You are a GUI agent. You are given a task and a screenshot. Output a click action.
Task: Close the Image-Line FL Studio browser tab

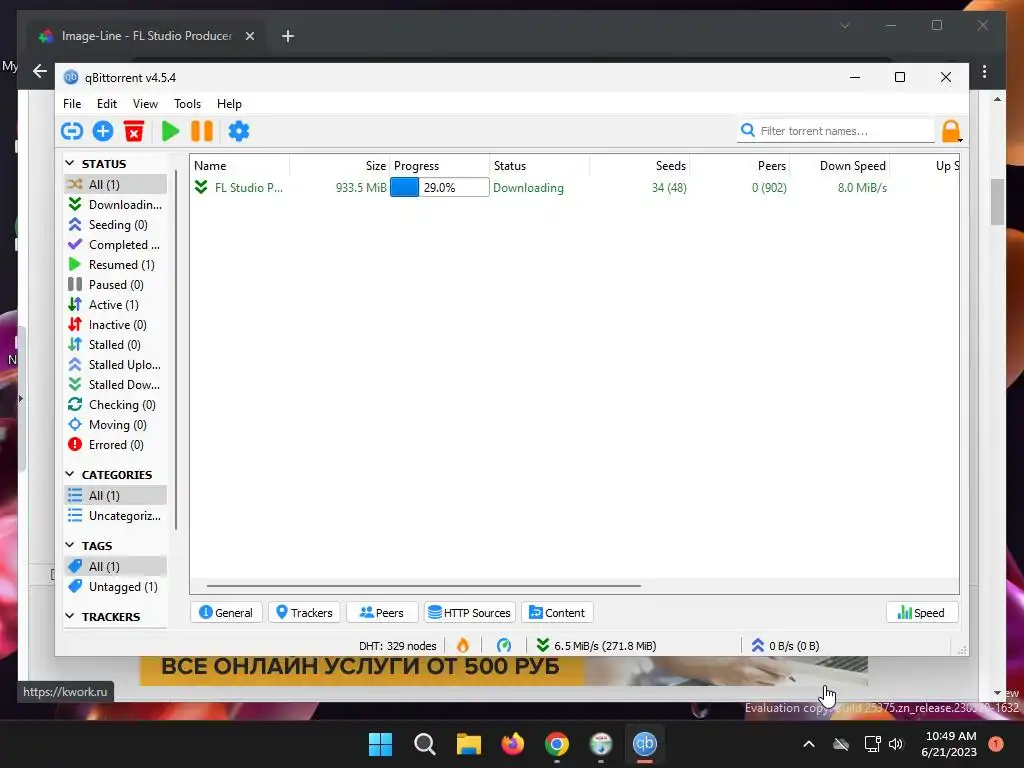(x=249, y=36)
